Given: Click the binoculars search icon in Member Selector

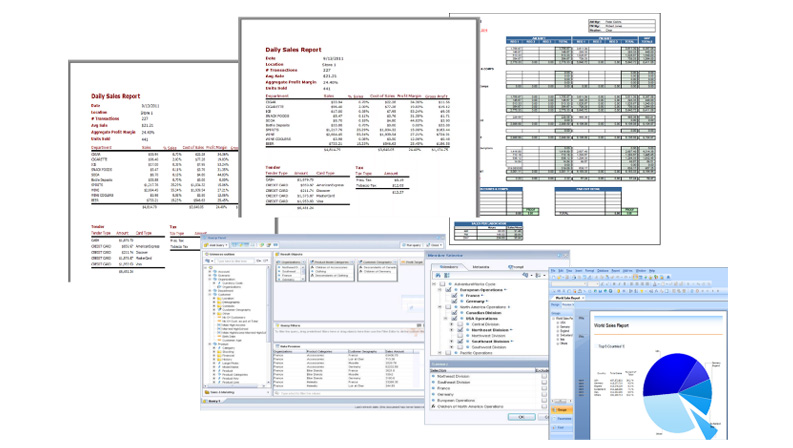Looking at the screenshot, I should 438,275.
